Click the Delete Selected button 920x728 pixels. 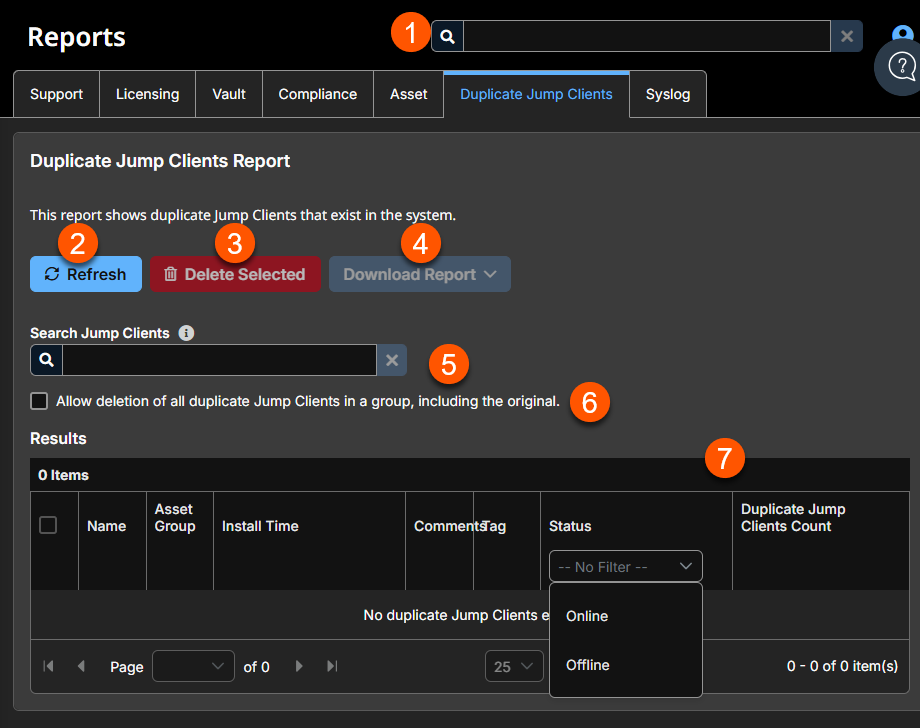click(235, 274)
